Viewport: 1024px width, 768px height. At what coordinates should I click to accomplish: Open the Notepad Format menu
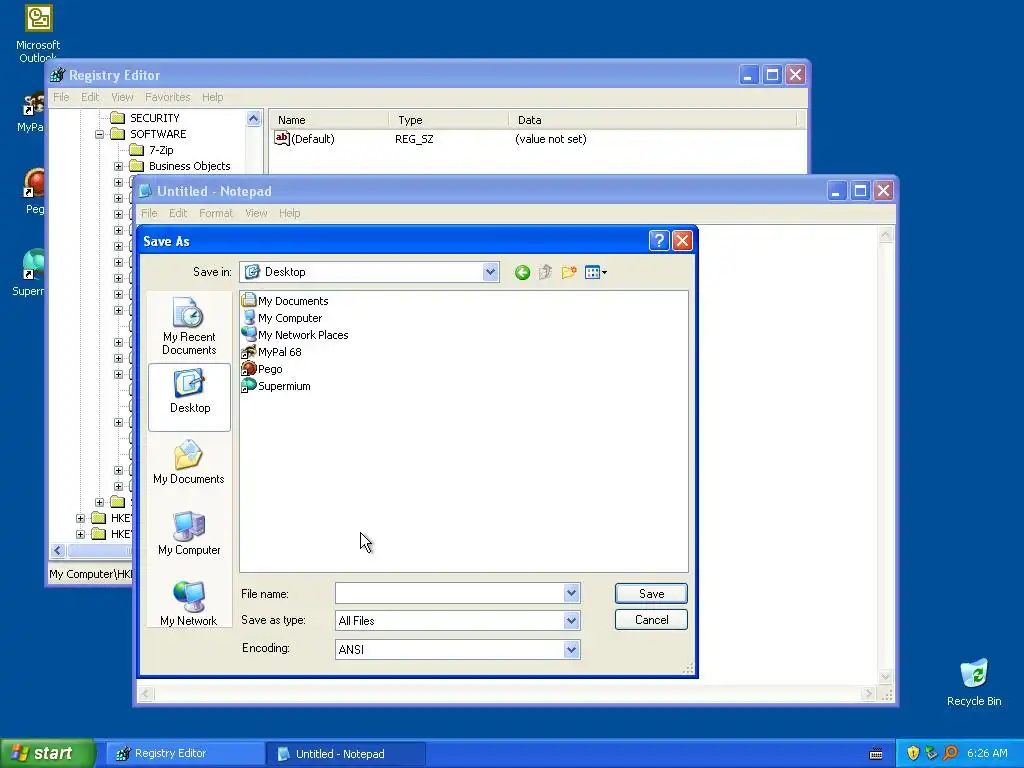[x=216, y=213]
